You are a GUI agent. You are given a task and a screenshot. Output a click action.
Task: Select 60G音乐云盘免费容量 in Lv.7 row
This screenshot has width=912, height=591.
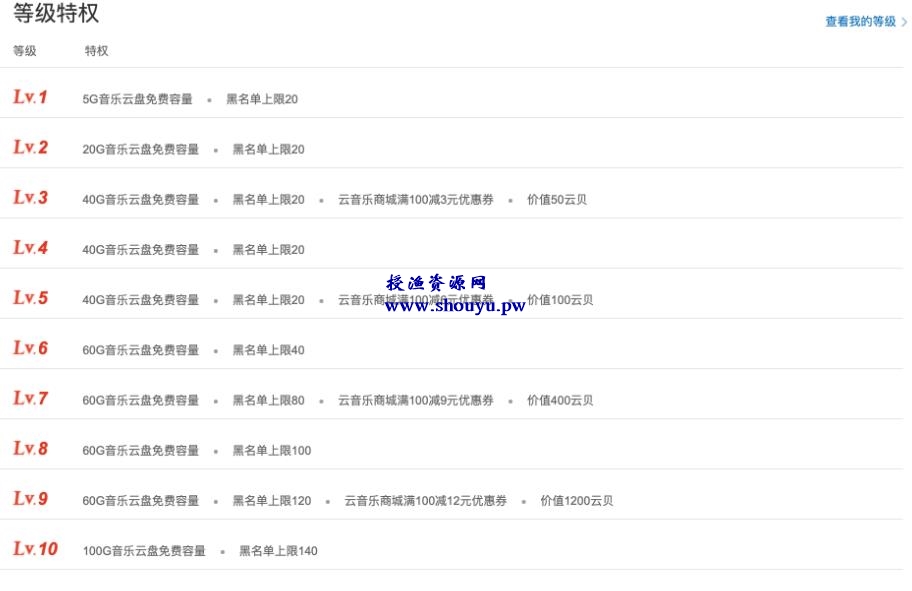tap(140, 400)
